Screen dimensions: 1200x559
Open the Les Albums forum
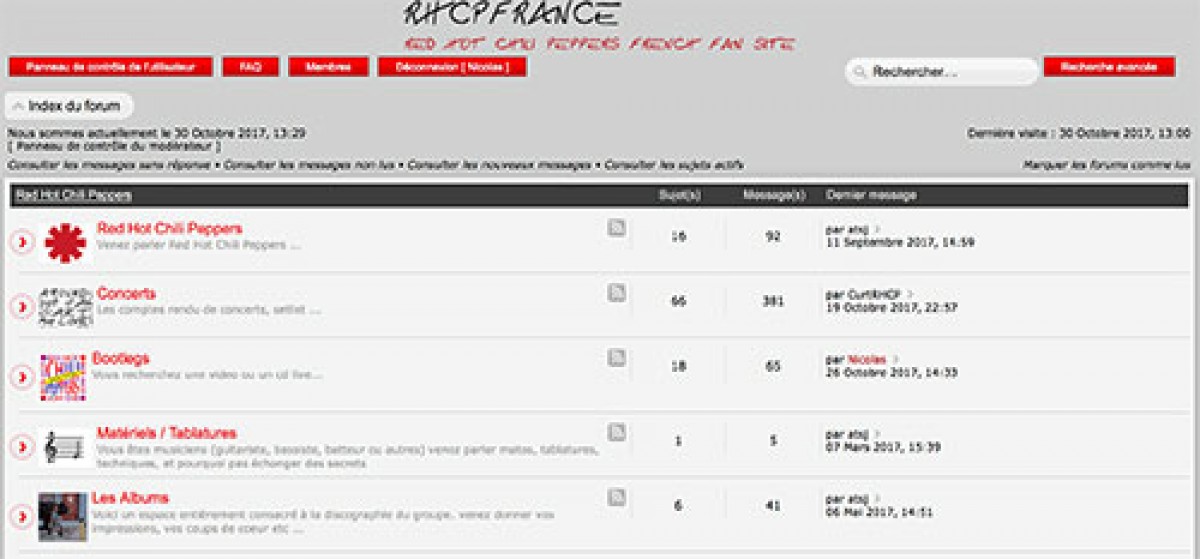click(130, 498)
